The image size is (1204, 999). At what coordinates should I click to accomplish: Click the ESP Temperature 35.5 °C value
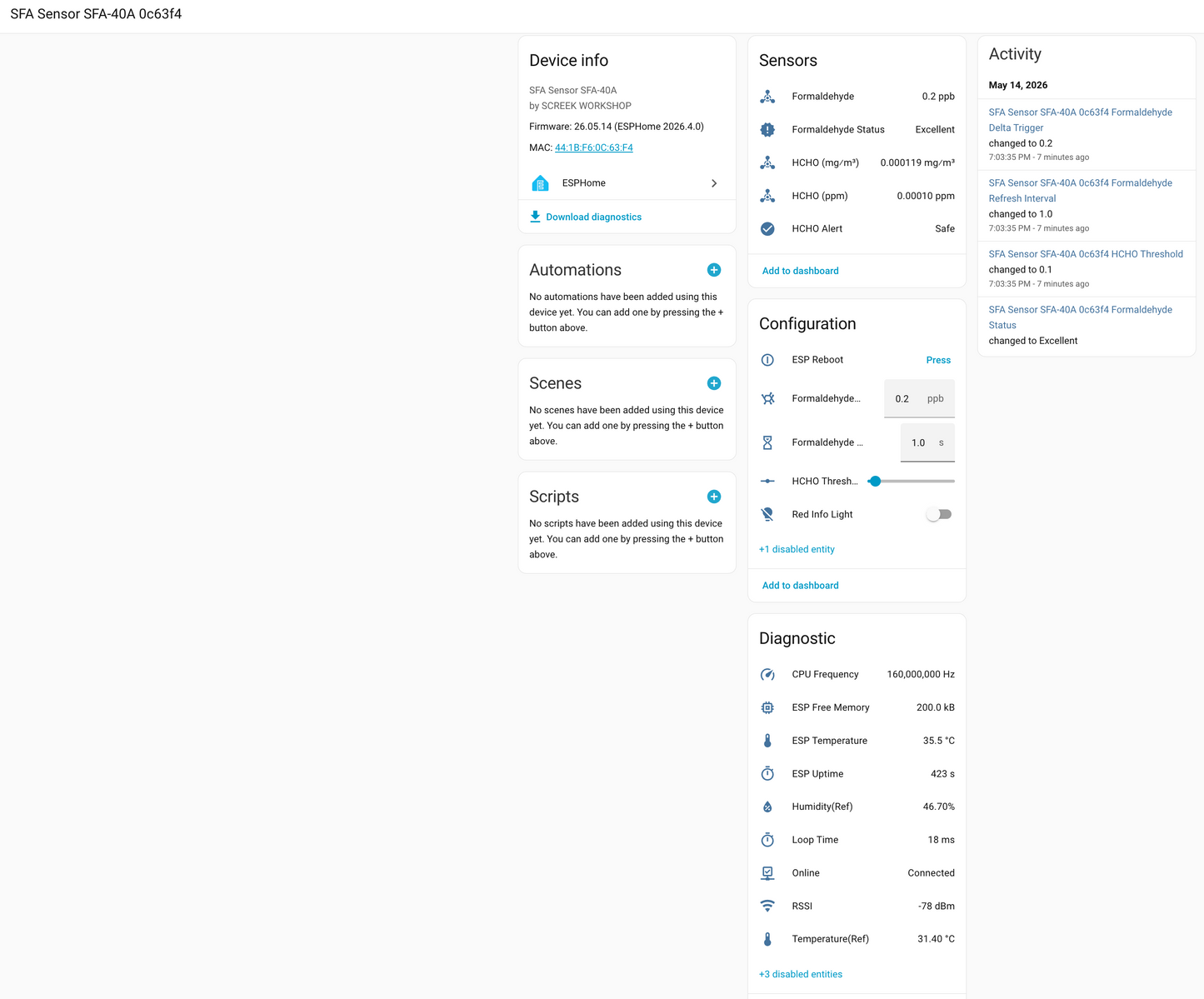coord(939,741)
